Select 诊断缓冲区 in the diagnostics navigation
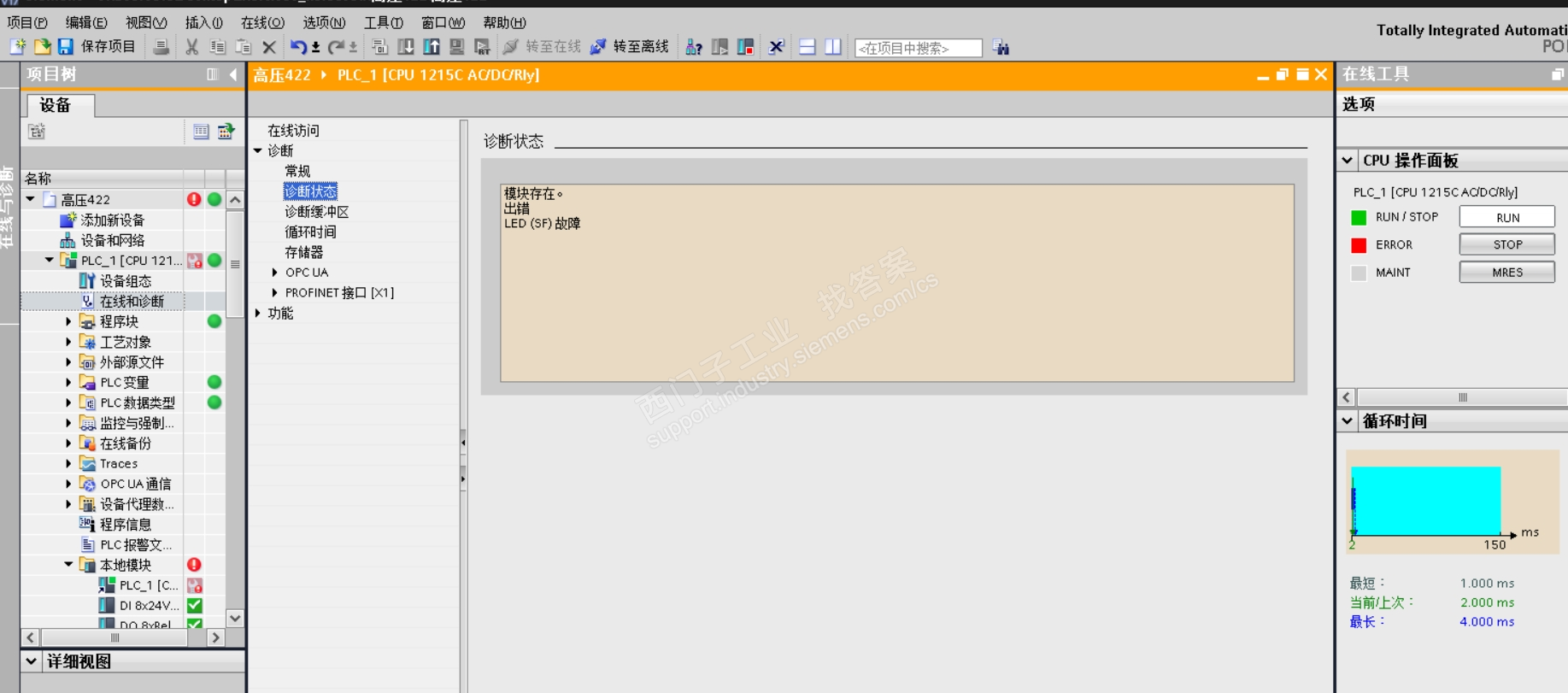The width and height of the screenshot is (1568, 693). click(316, 211)
